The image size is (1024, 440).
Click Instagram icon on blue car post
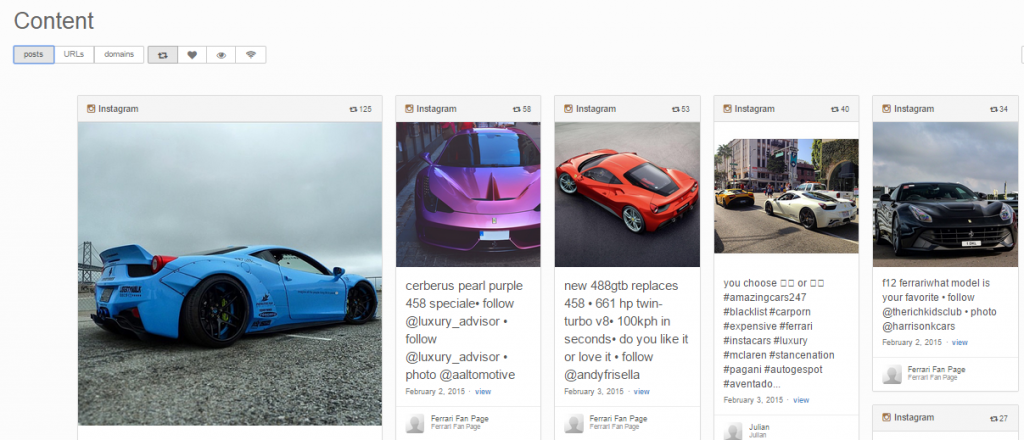coord(90,109)
